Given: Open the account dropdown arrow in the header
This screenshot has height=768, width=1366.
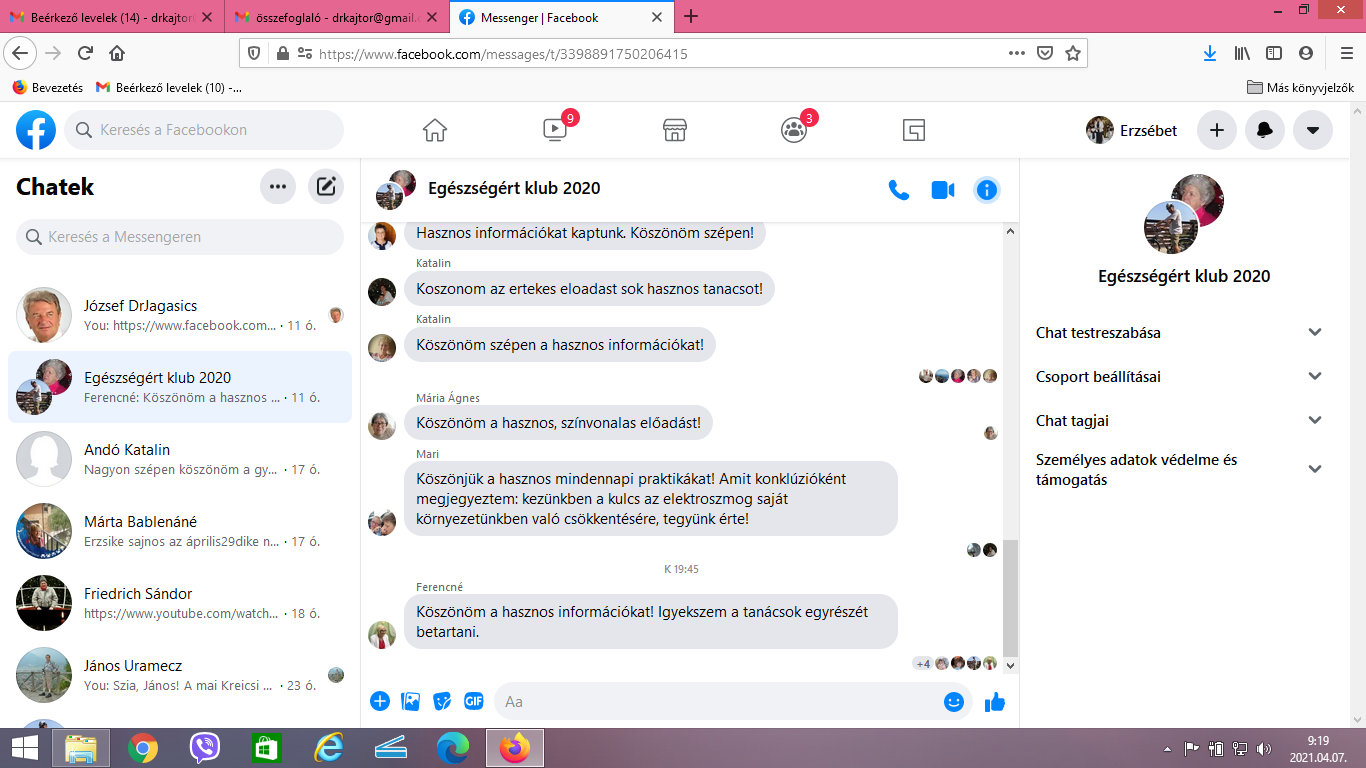Looking at the screenshot, I should [1313, 130].
